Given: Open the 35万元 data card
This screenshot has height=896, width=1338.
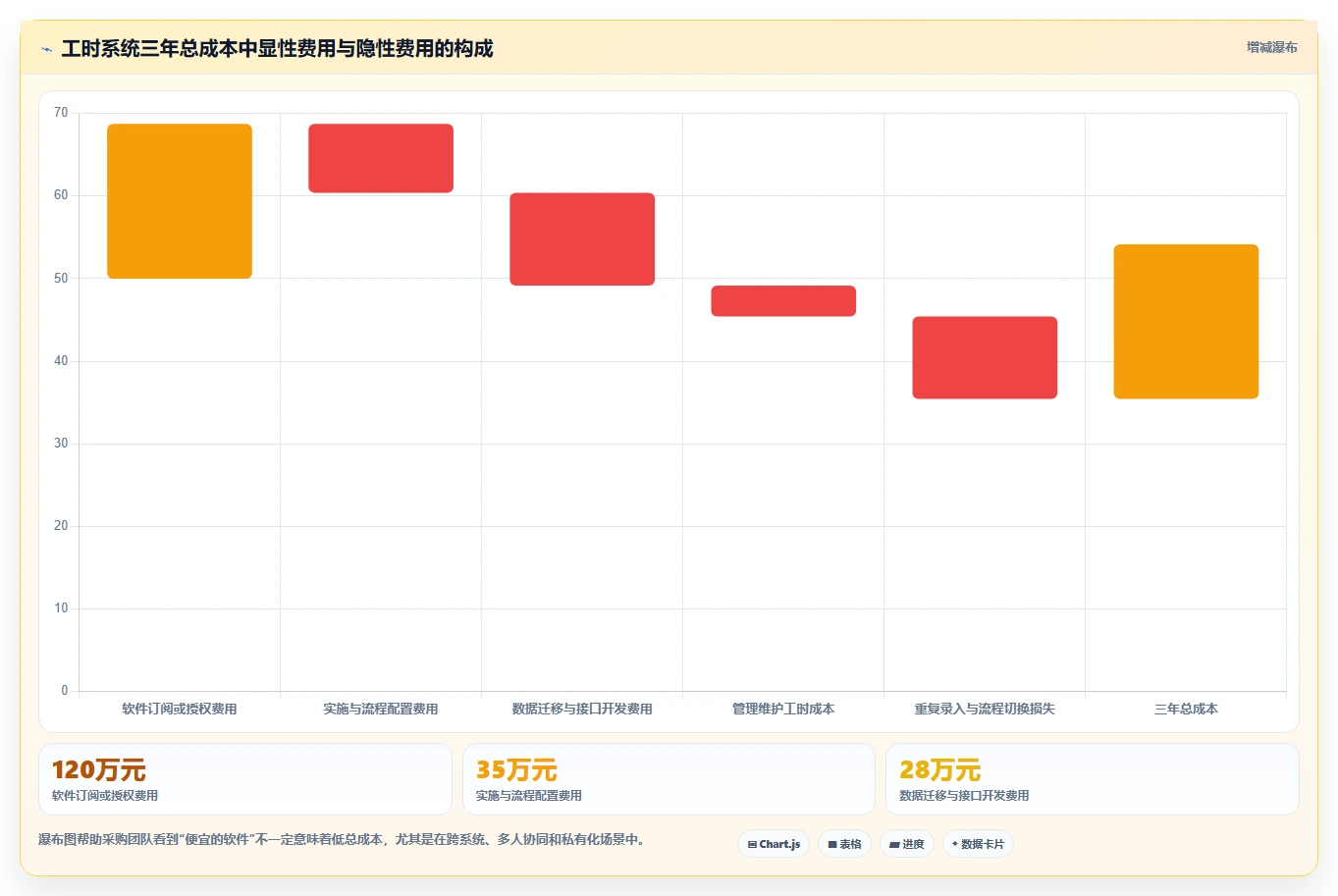Looking at the screenshot, I should [x=669, y=779].
